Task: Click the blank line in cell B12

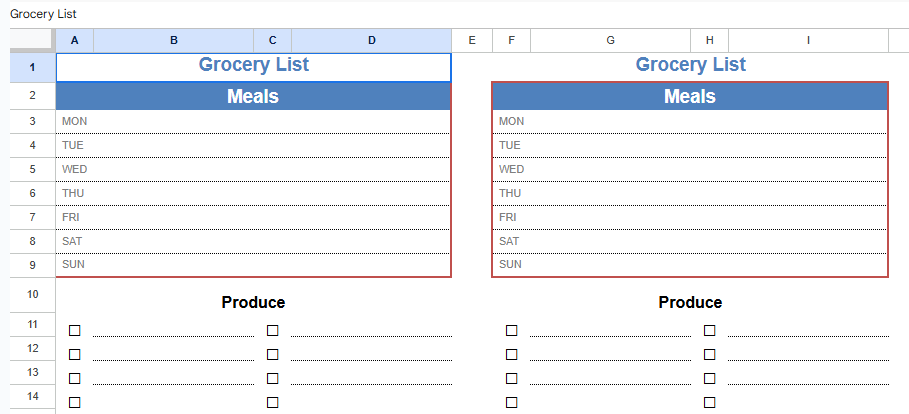Action: click(x=174, y=354)
